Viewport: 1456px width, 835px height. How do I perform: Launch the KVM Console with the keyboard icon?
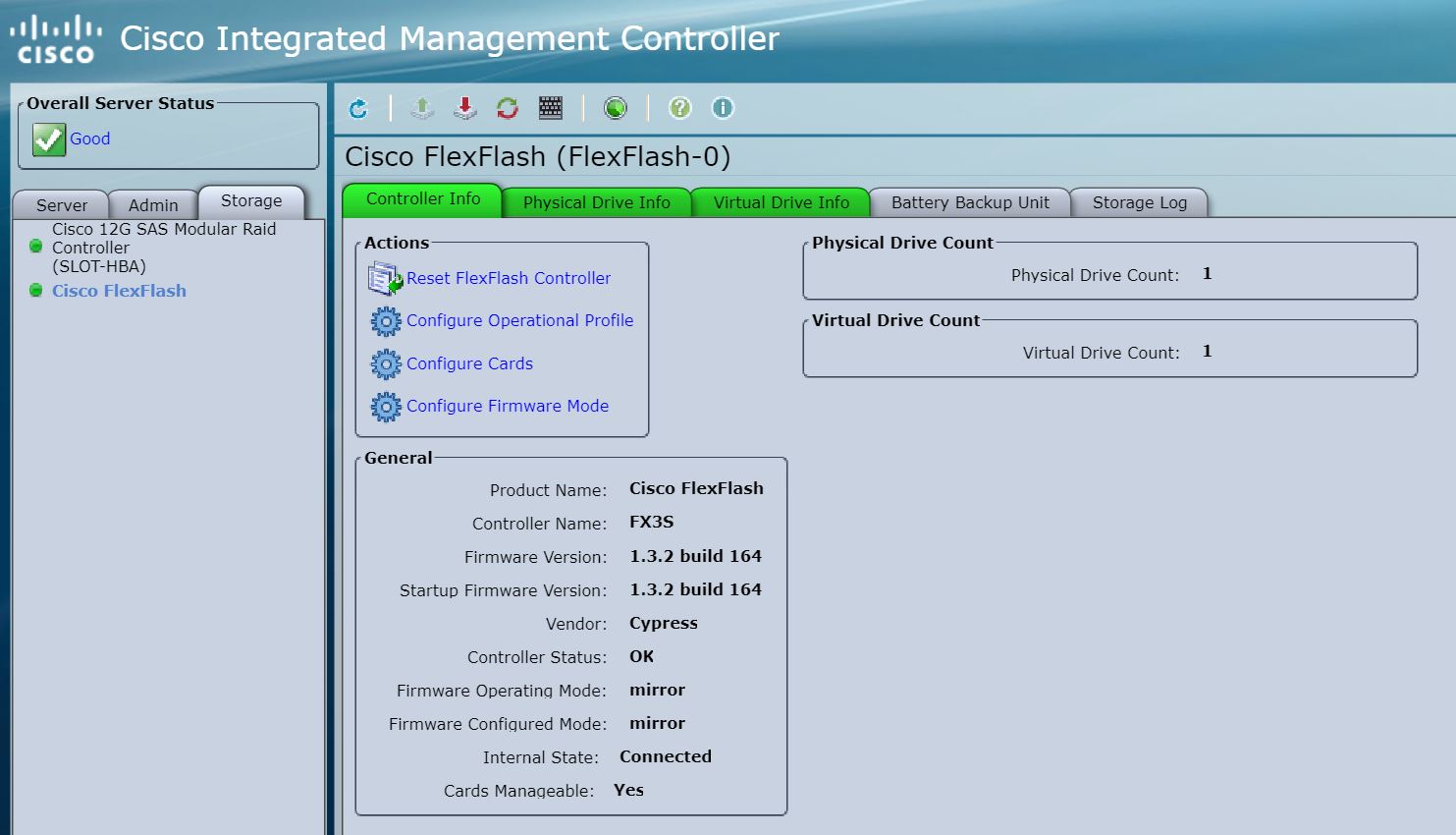[550, 108]
